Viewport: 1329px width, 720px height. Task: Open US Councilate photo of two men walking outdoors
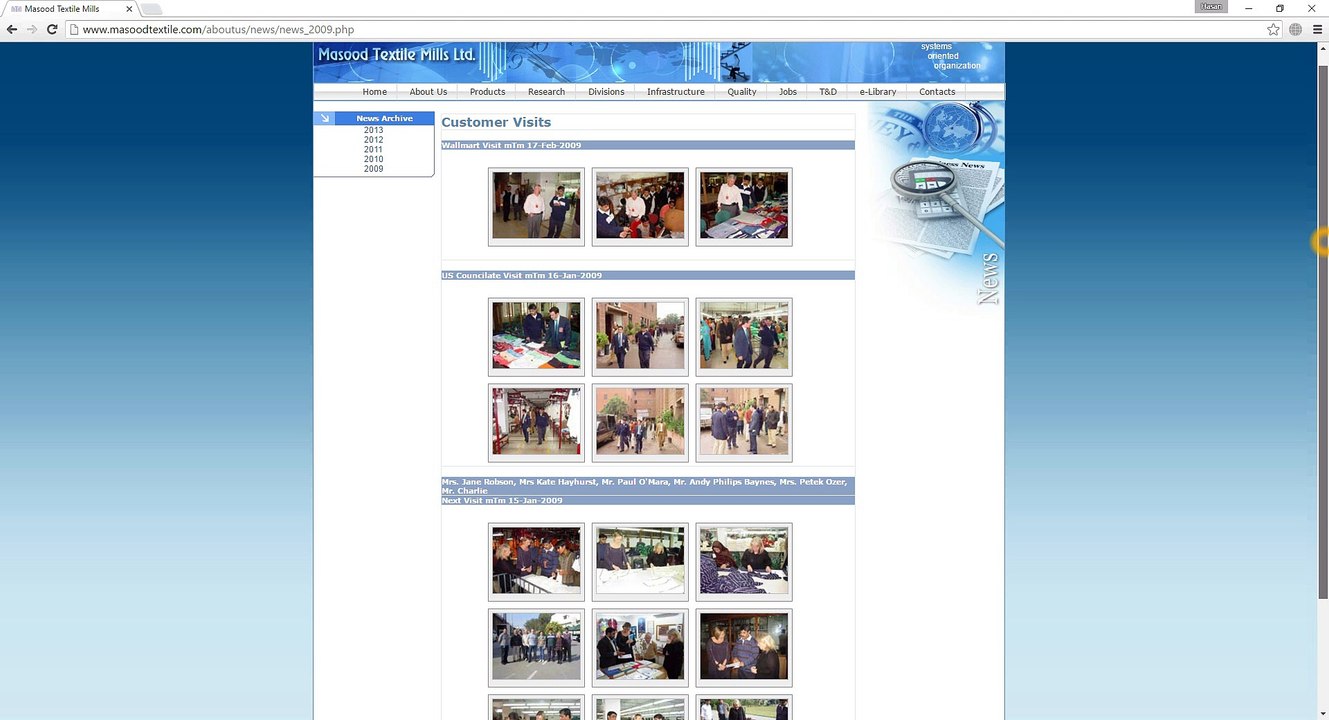(x=640, y=336)
